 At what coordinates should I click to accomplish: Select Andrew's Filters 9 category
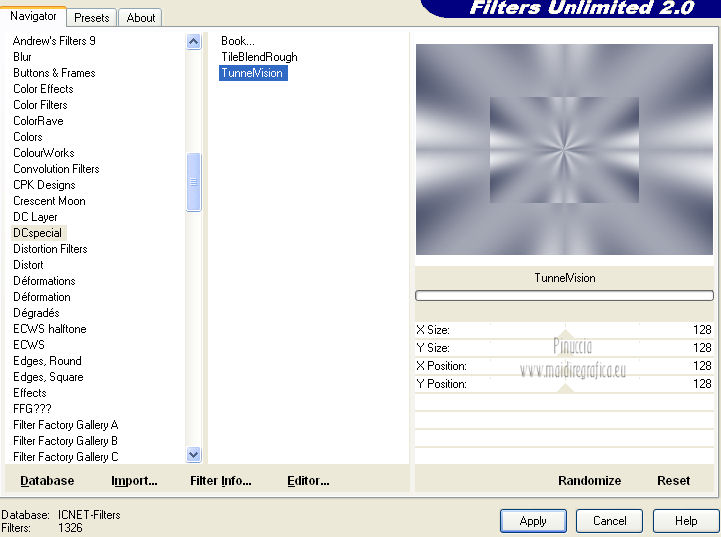[x=54, y=41]
